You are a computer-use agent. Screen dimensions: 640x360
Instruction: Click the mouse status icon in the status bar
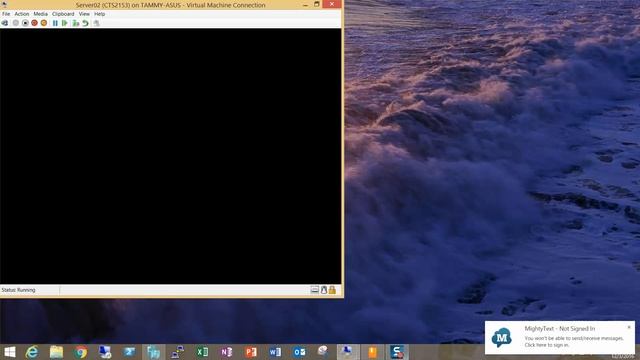pyautogui.click(x=324, y=290)
